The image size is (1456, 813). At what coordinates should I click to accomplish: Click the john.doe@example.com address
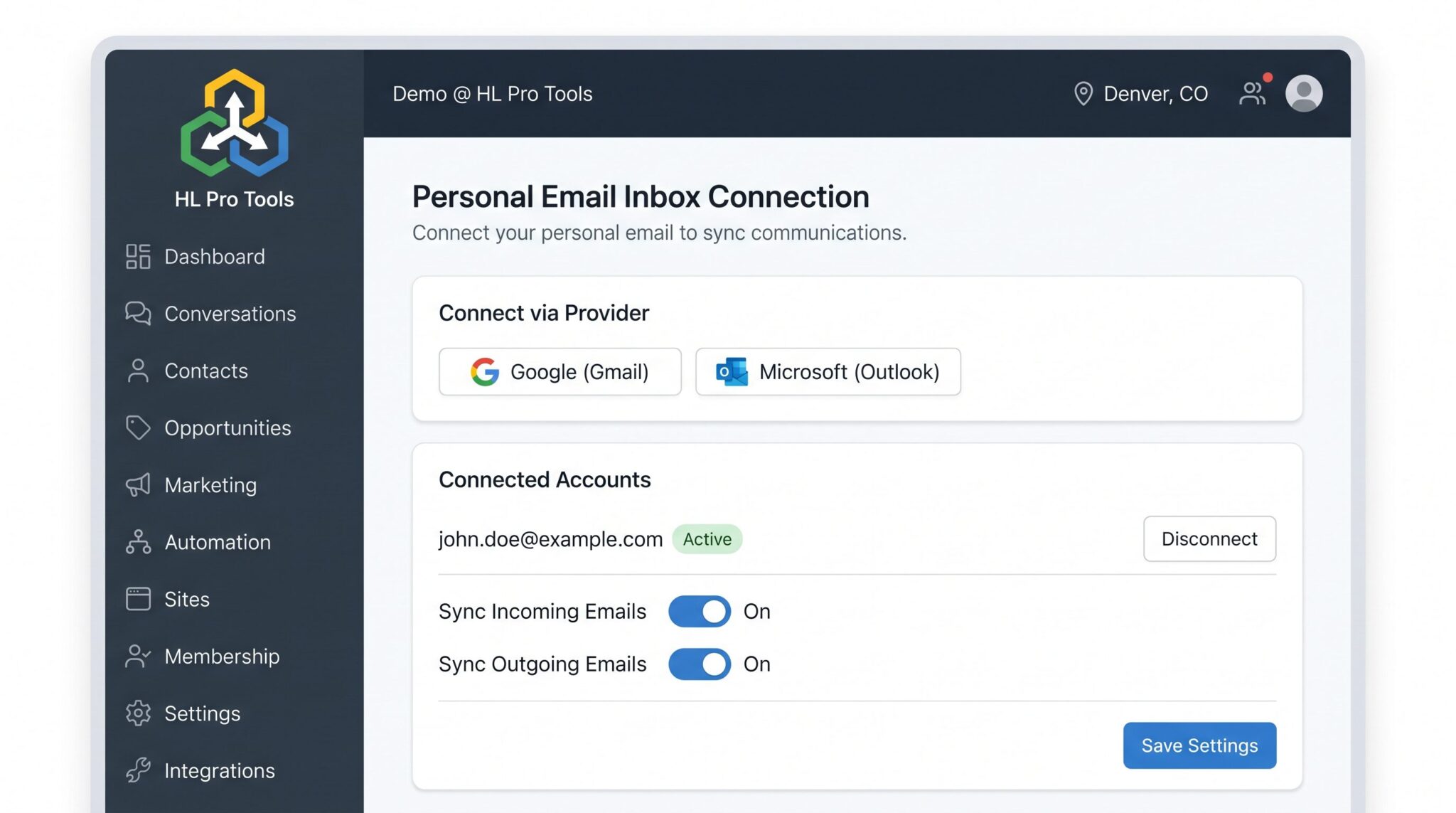click(551, 539)
